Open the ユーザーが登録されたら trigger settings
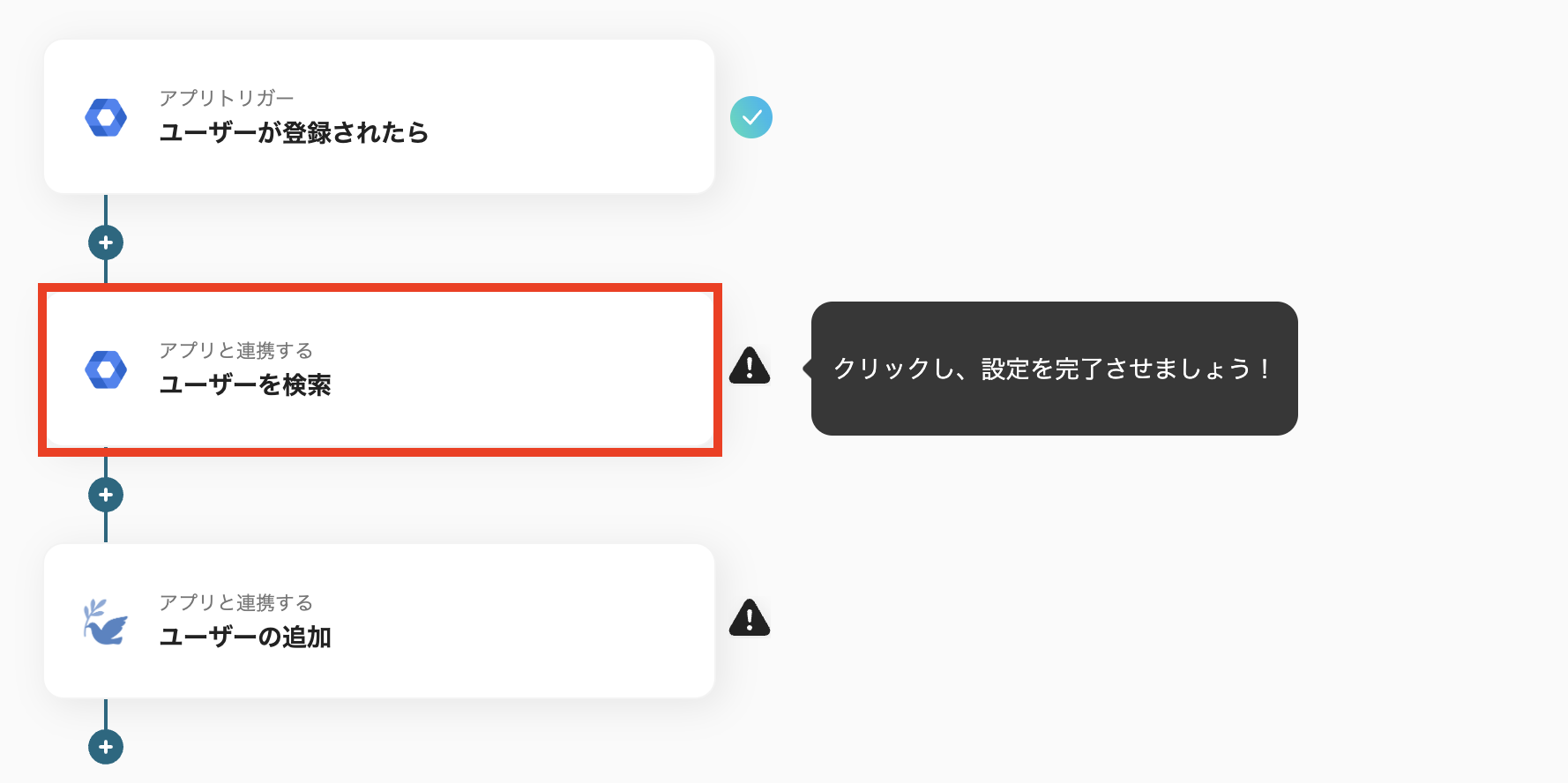 [x=379, y=116]
